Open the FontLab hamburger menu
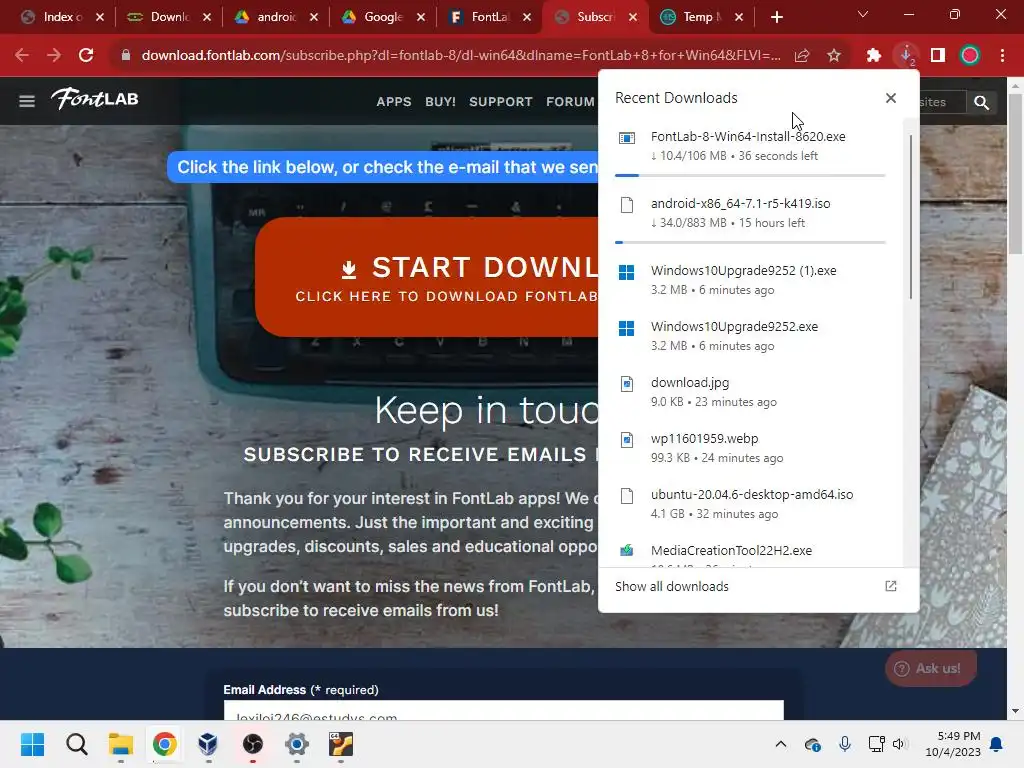Viewport: 1024px width, 768px height. (27, 101)
